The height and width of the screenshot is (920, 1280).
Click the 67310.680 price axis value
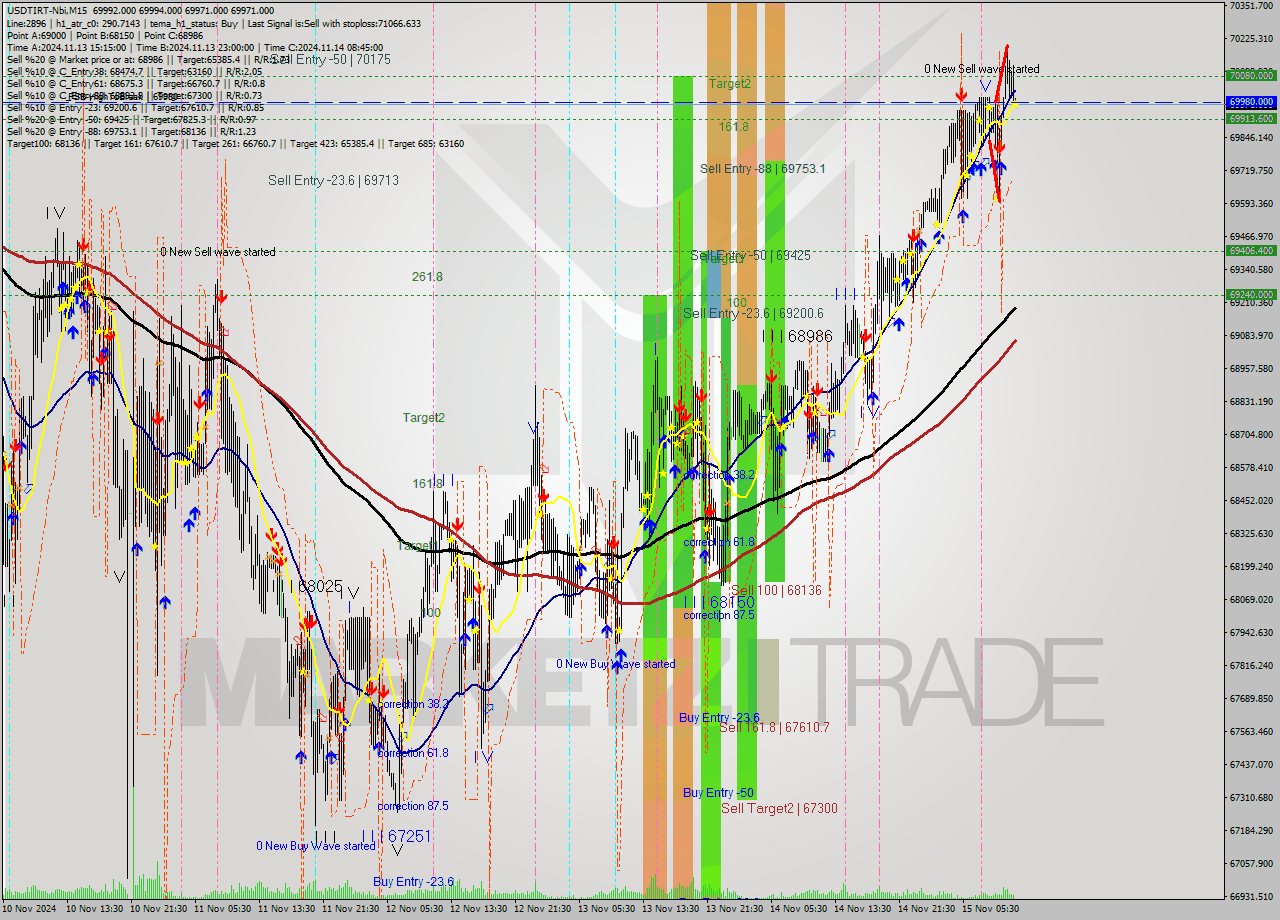(x=1251, y=797)
